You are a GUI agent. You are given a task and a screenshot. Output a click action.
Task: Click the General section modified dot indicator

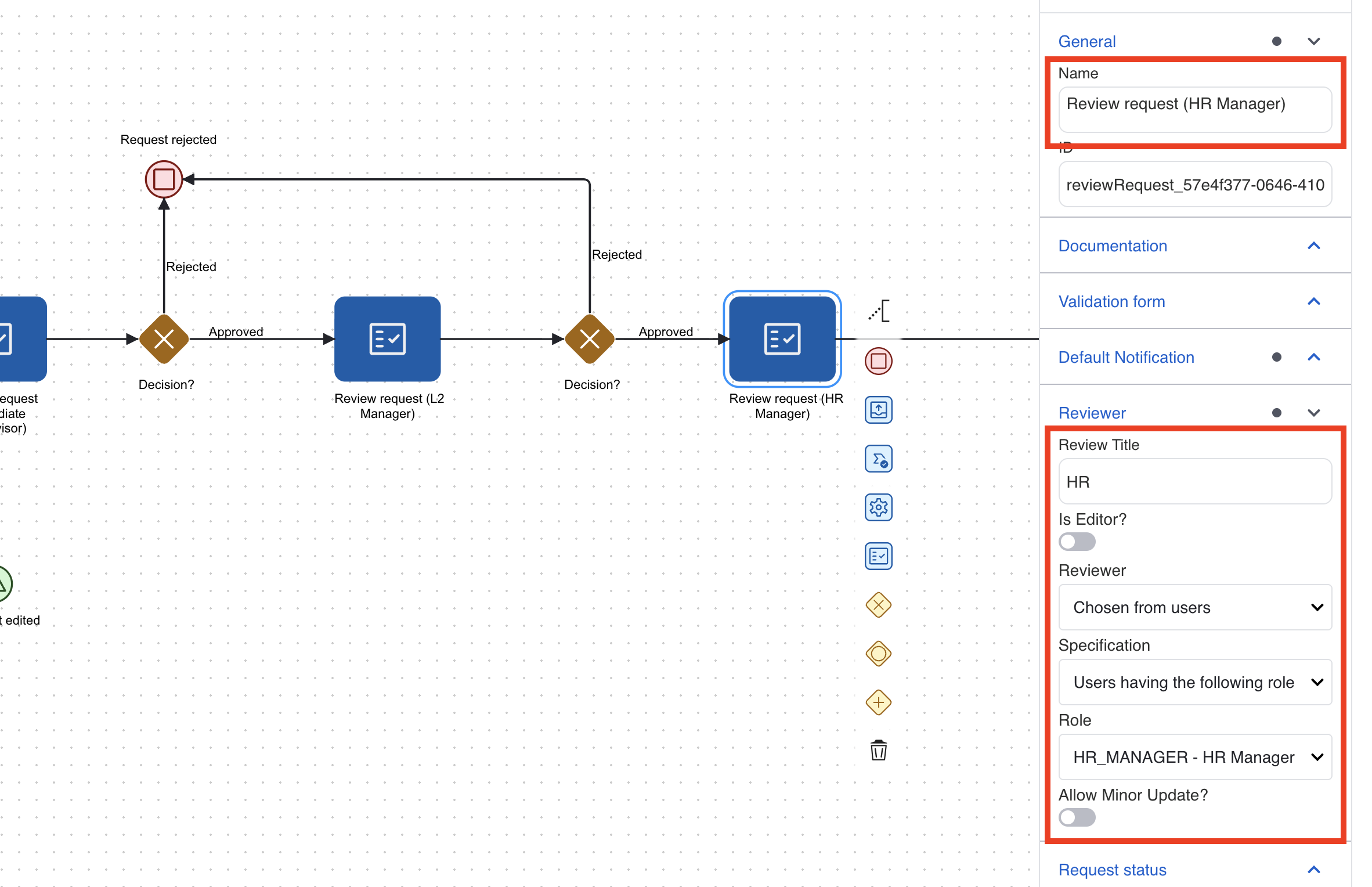[x=1276, y=41]
